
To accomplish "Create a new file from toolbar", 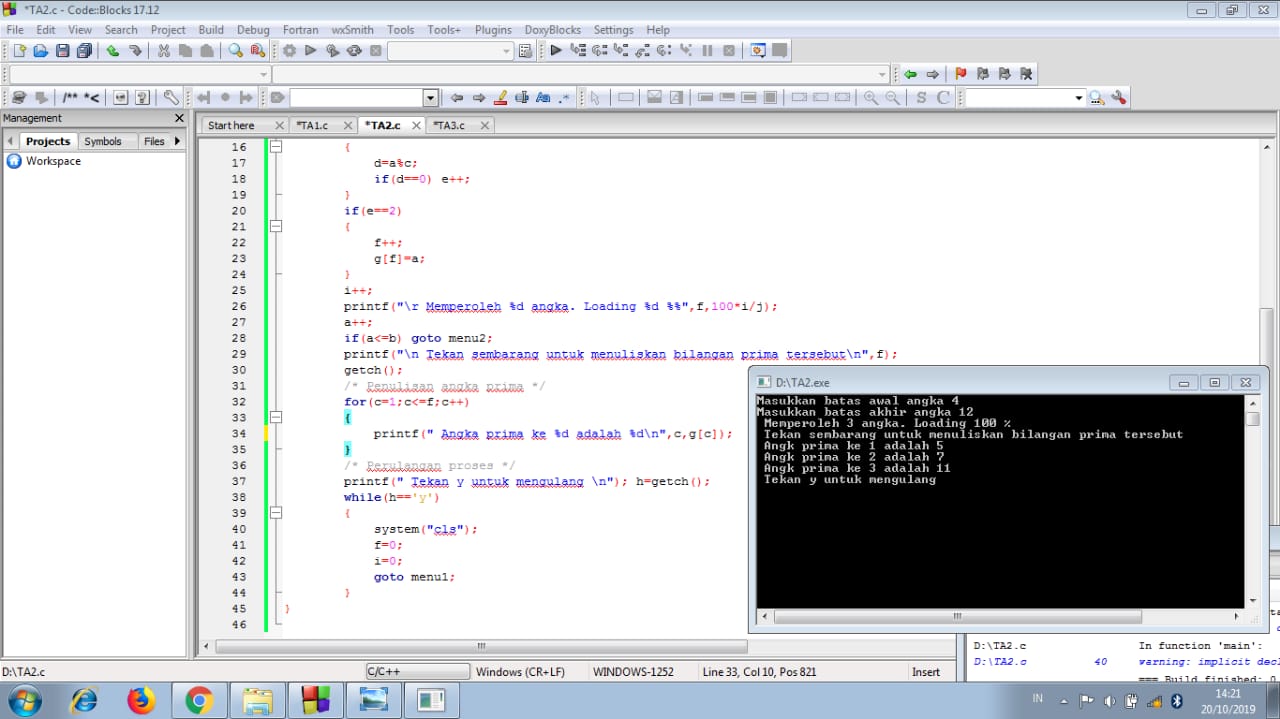I will click(19, 51).
